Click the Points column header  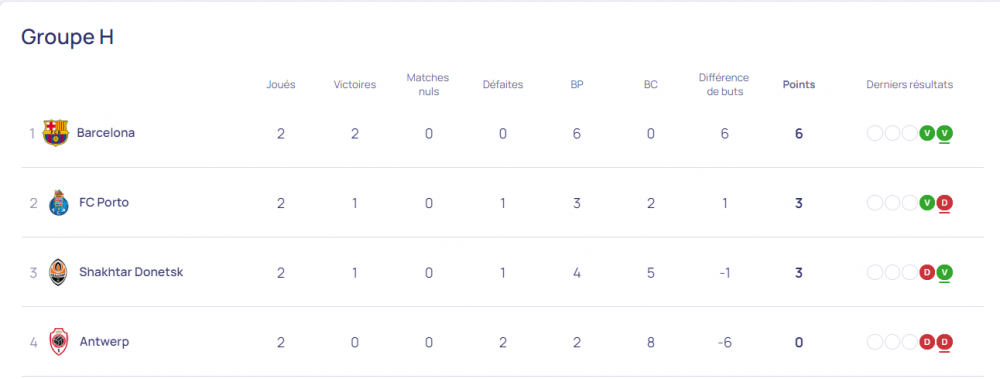tap(798, 84)
